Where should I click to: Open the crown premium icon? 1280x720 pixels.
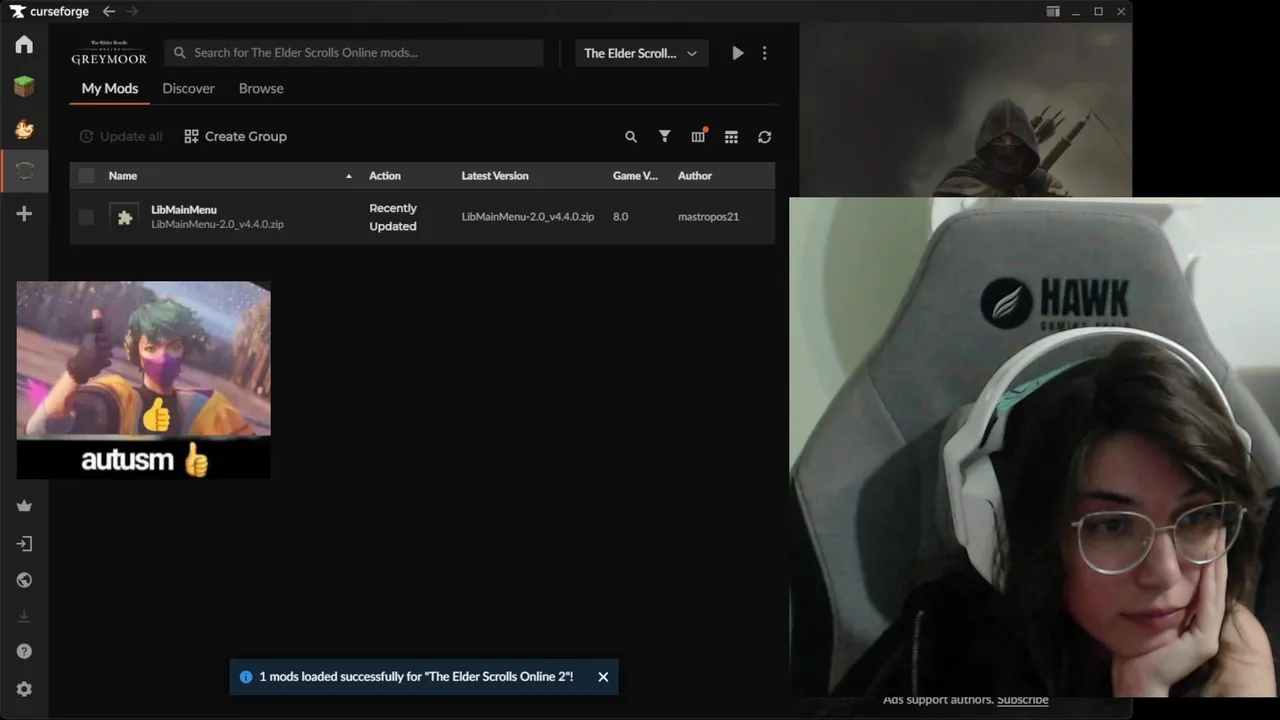24,506
